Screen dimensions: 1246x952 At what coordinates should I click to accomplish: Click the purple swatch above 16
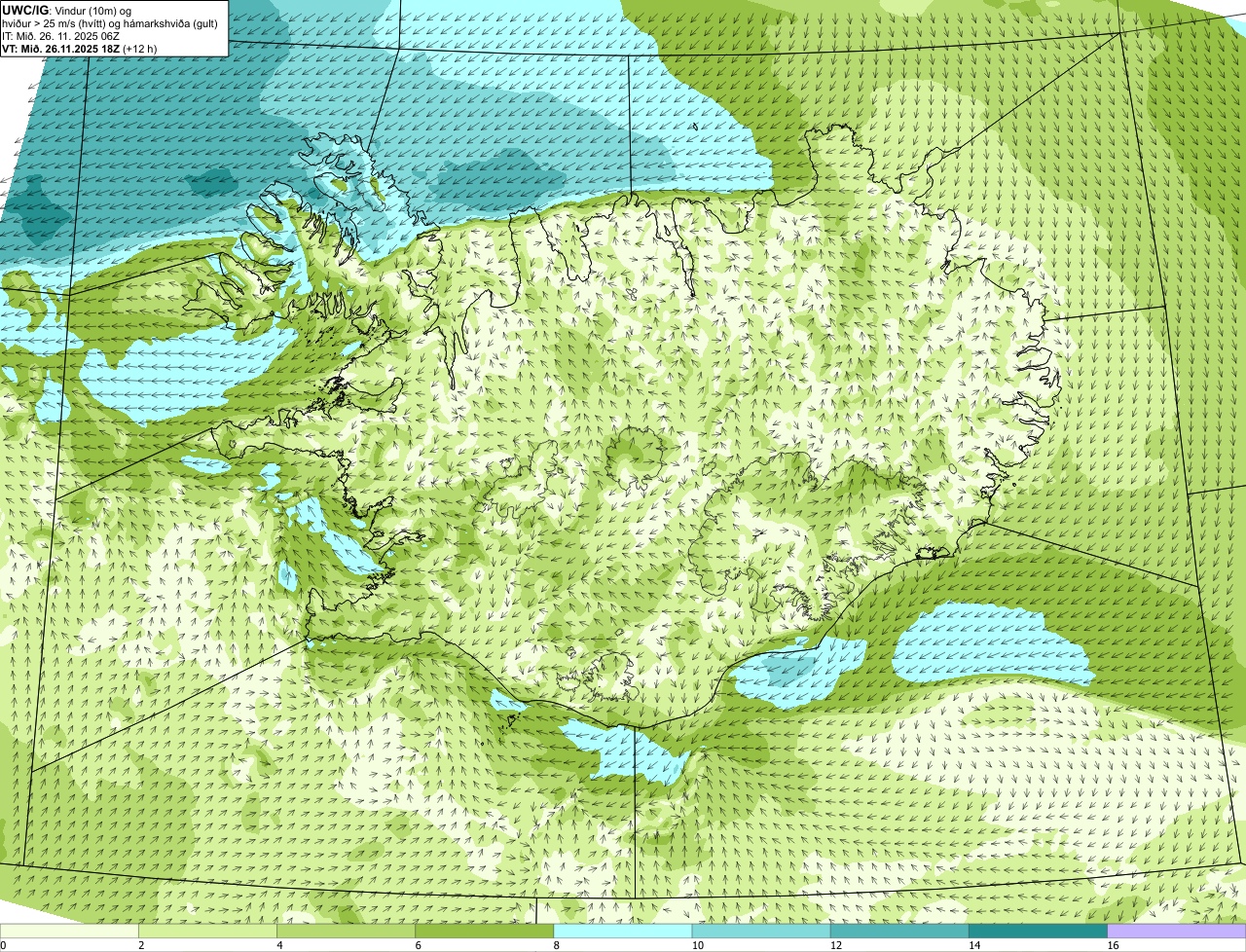tap(1177, 932)
